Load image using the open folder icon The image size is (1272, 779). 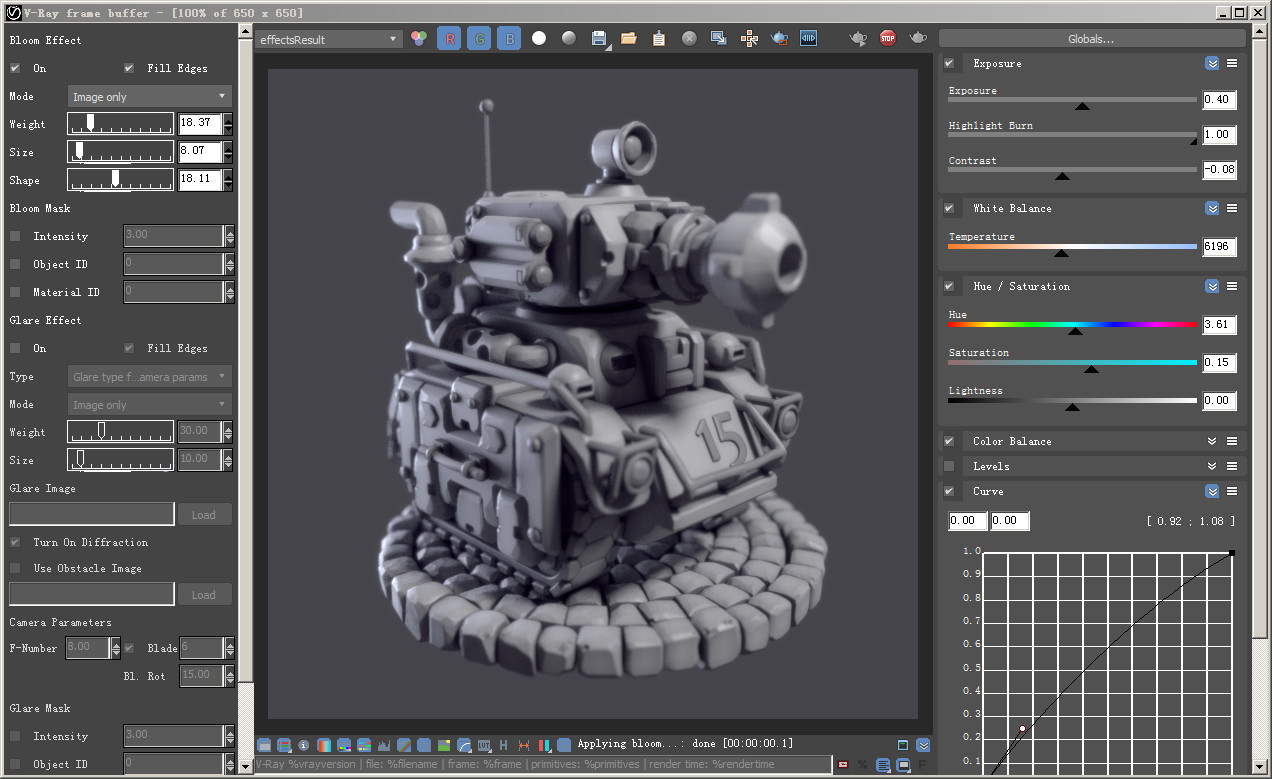629,38
